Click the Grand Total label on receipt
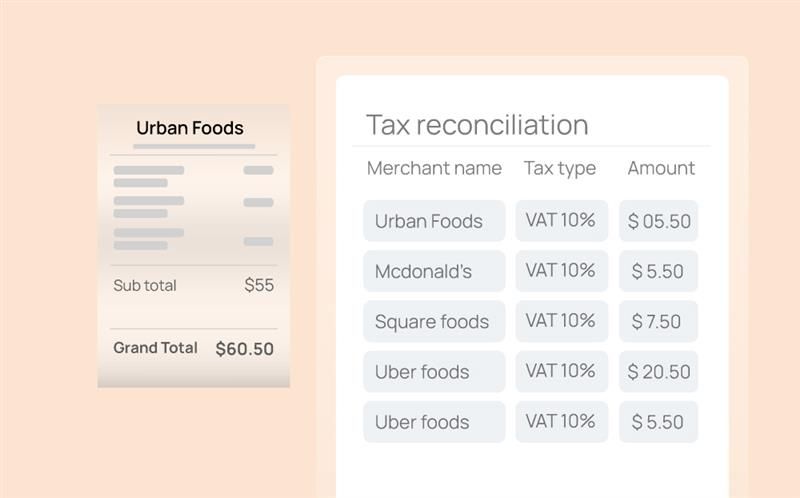Viewport: 800px width, 498px height. point(155,347)
